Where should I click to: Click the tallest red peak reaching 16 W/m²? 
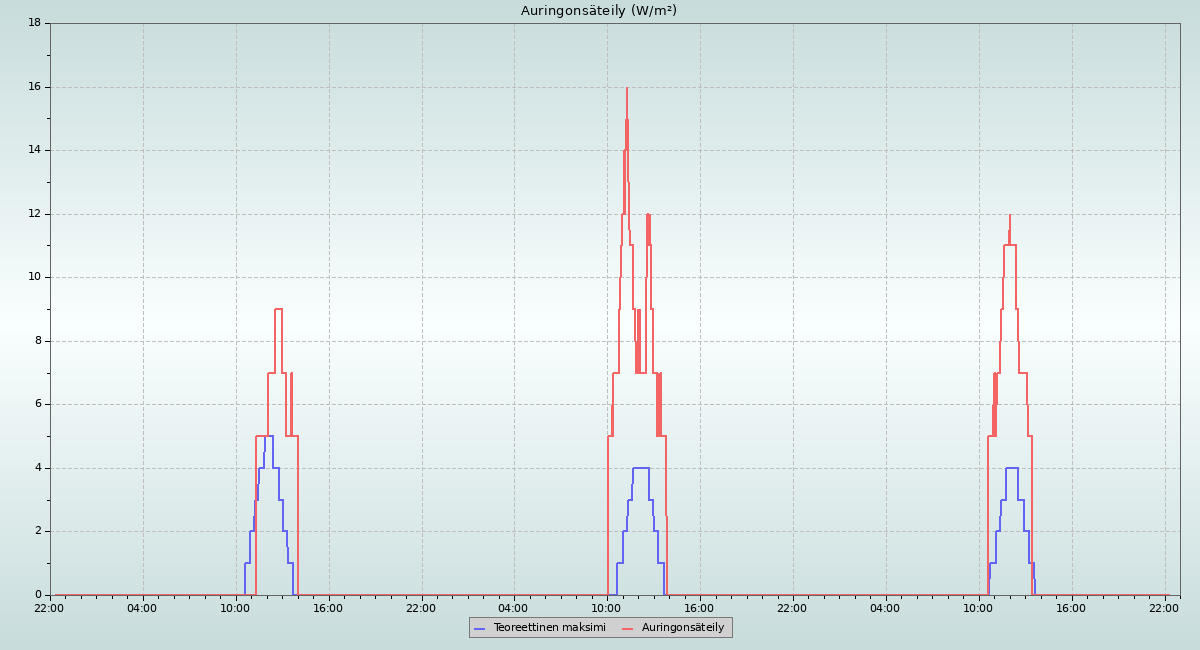point(627,89)
